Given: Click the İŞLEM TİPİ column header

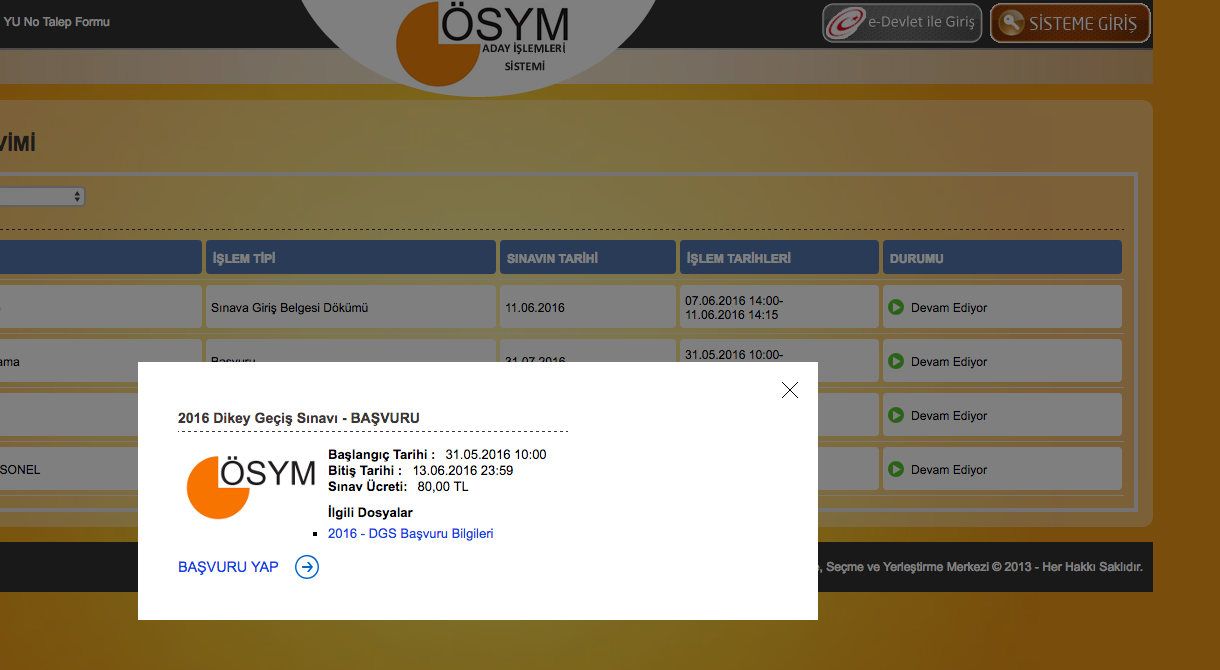Looking at the screenshot, I should [x=350, y=258].
